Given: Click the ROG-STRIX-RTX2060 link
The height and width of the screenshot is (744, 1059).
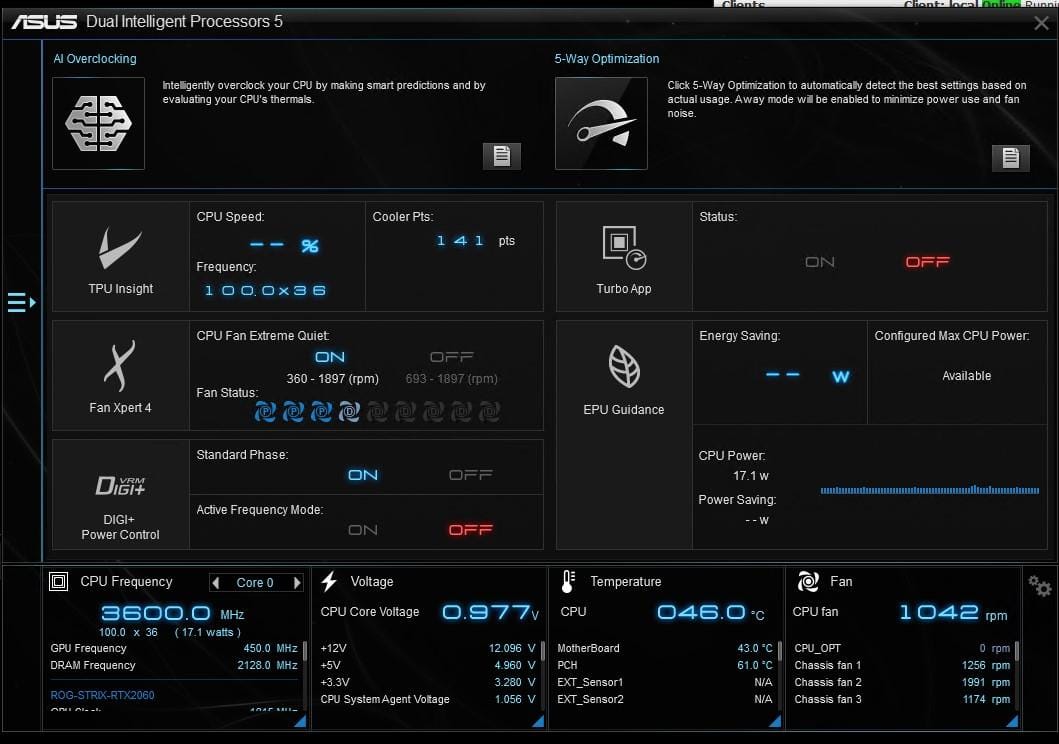Looking at the screenshot, I should pyautogui.click(x=102, y=695).
